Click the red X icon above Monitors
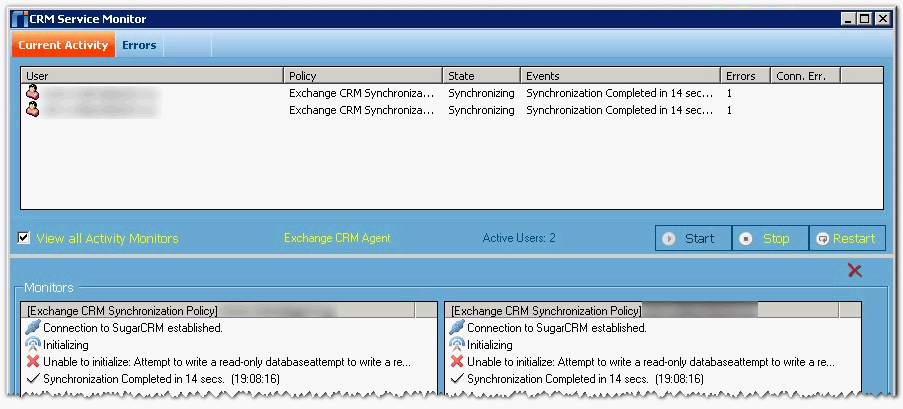This screenshot has height=409, width=903. pos(855,271)
